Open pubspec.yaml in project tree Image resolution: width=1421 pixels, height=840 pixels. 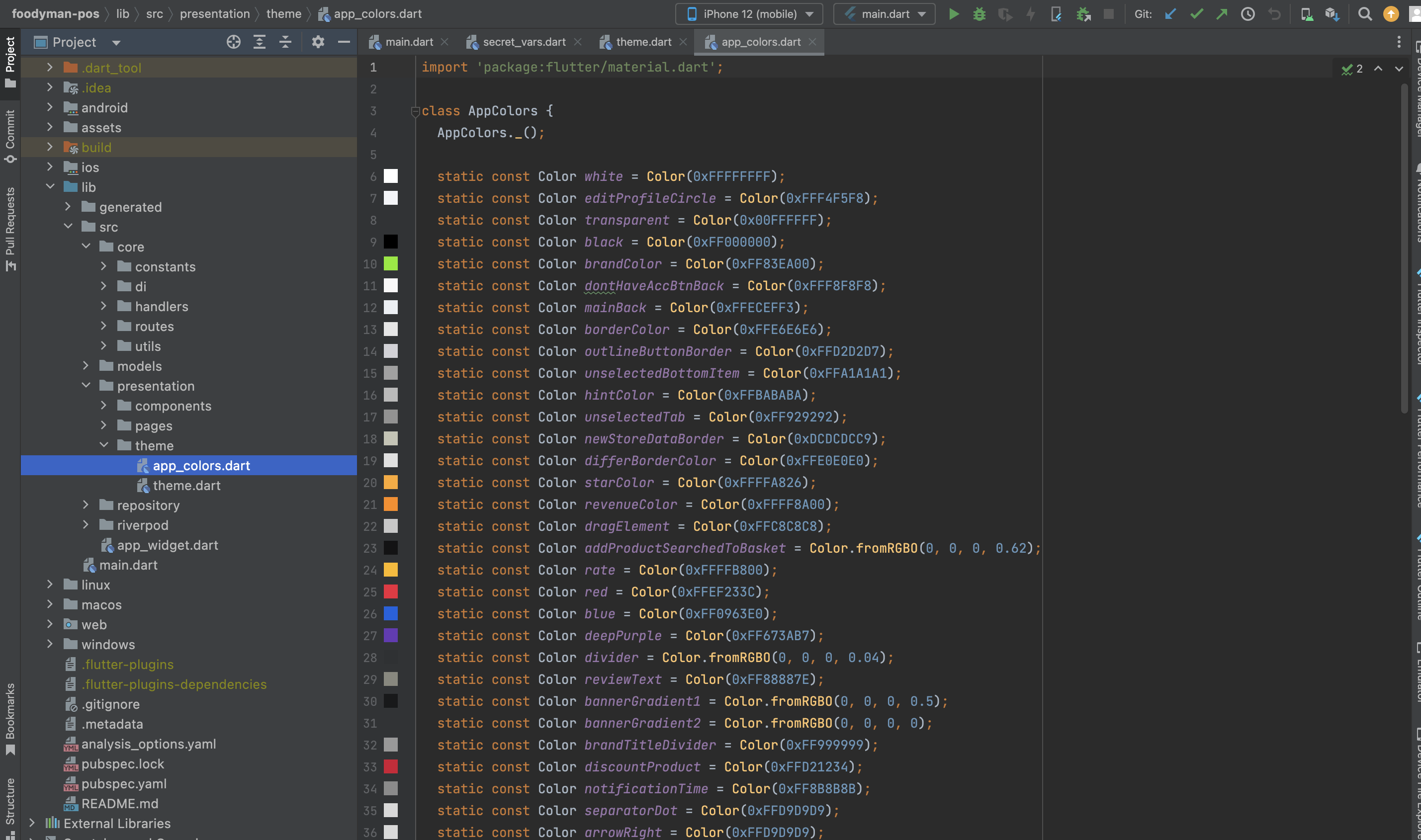click(124, 783)
